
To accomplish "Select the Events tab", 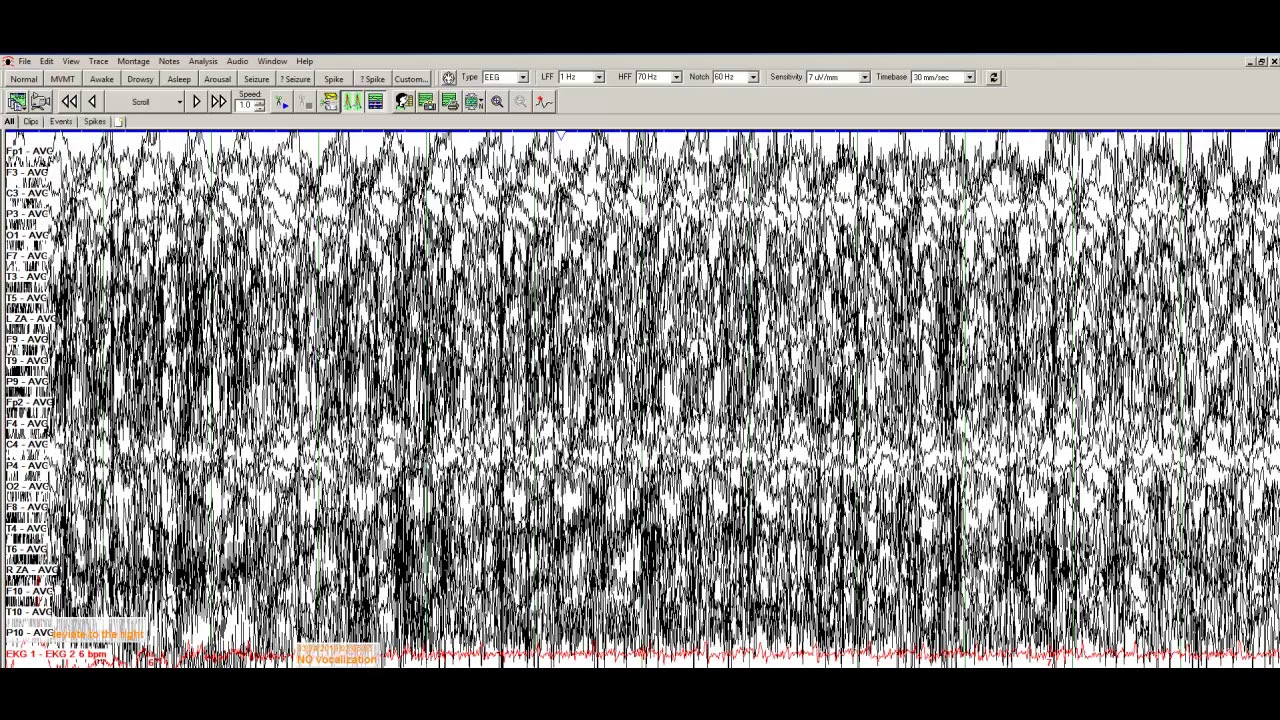I will point(61,121).
